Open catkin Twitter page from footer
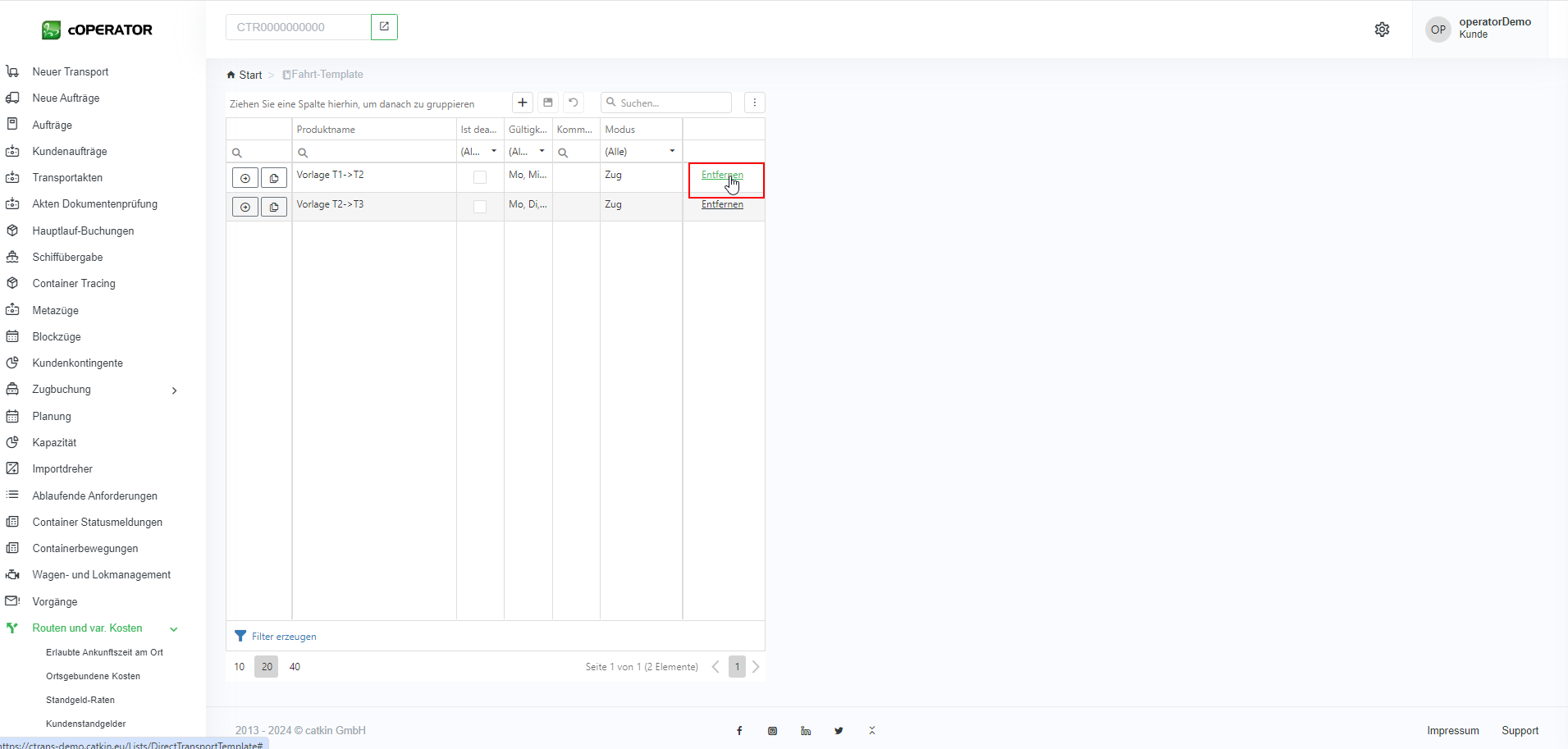 click(839, 731)
